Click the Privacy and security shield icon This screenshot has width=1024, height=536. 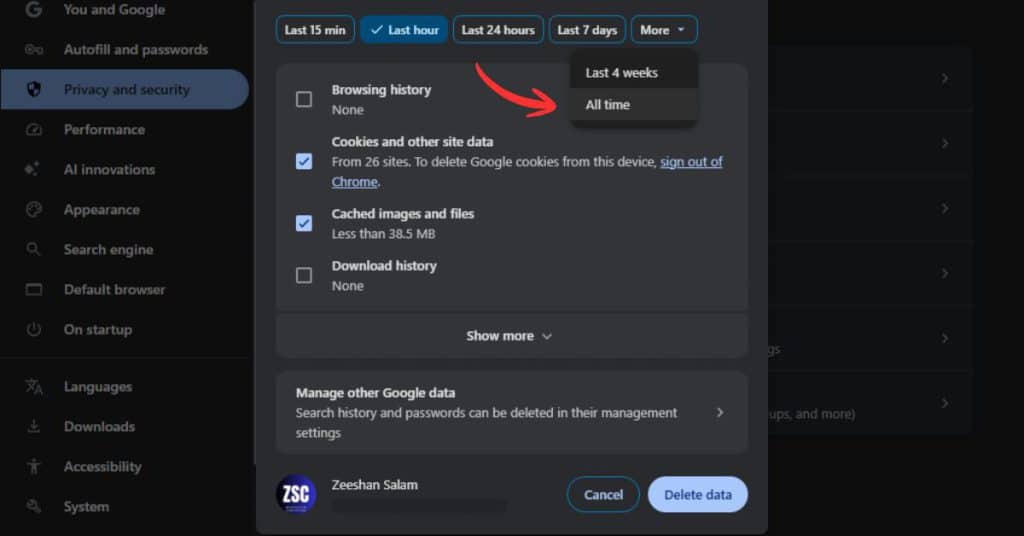[34, 90]
